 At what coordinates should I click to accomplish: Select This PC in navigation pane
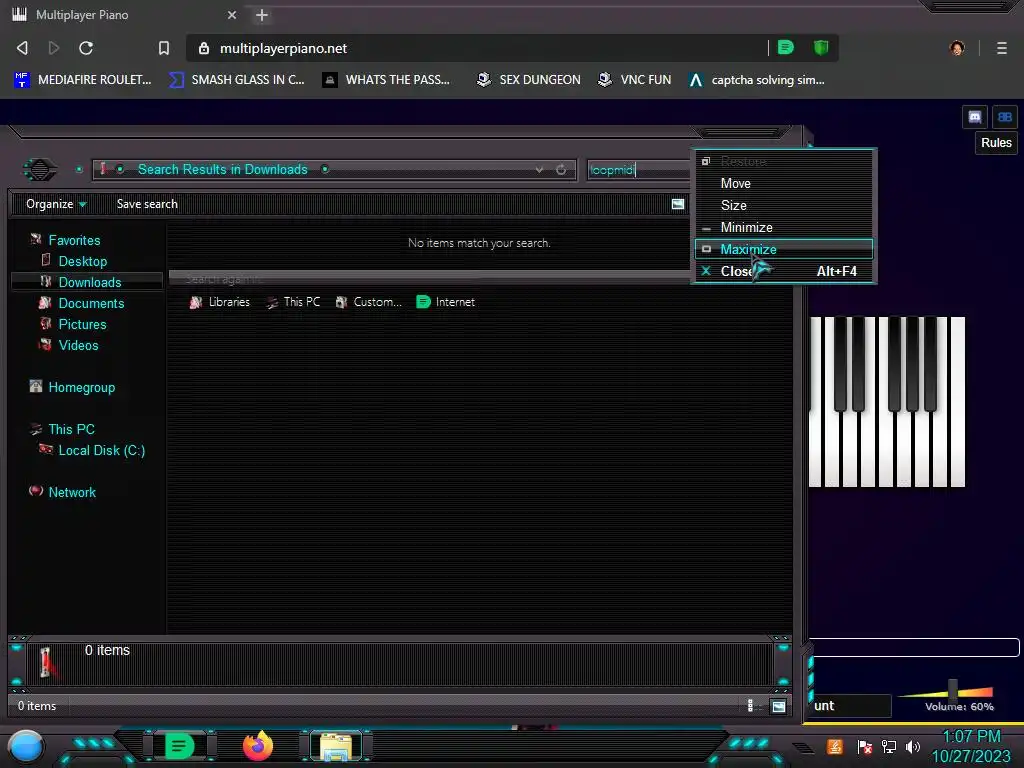(x=71, y=429)
